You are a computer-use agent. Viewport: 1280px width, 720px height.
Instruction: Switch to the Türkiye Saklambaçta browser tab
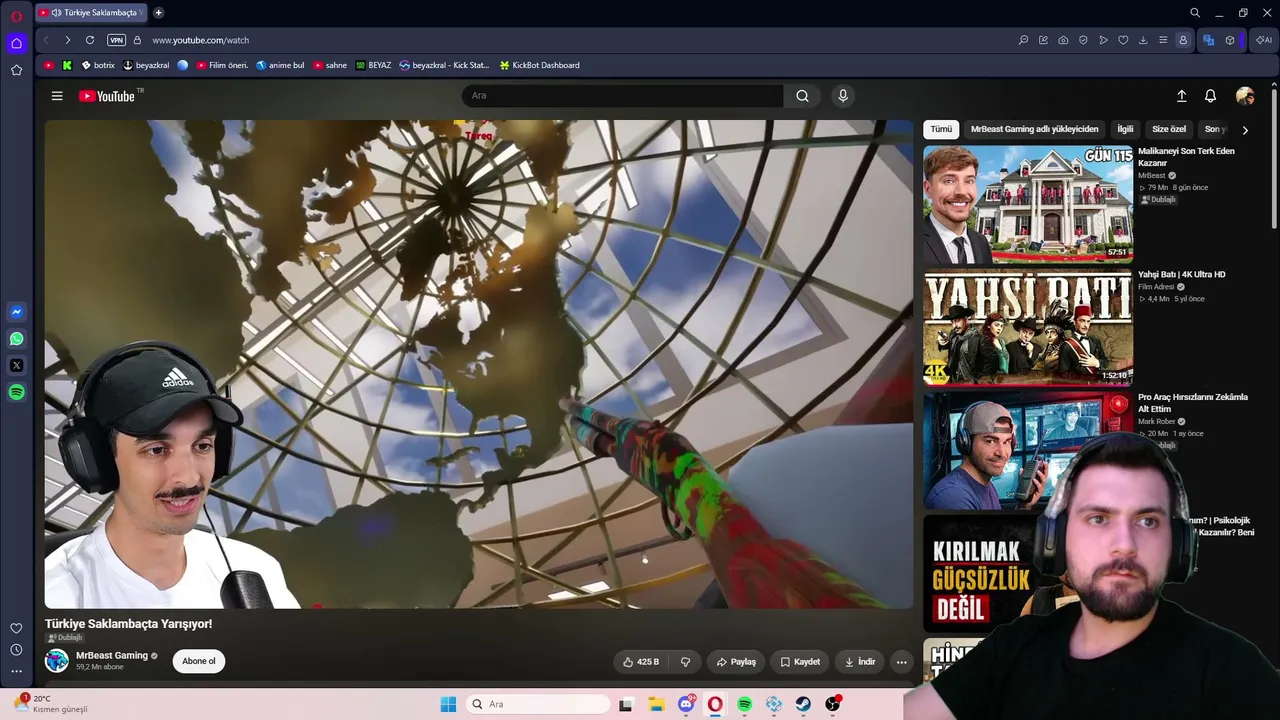(x=91, y=13)
